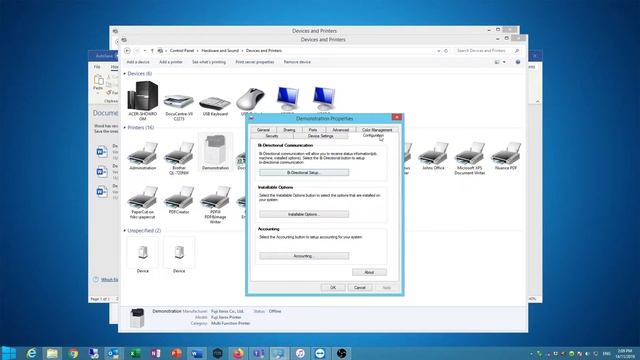Click the Accounting button
This screenshot has height=360, width=640.
pyautogui.click(x=304, y=256)
